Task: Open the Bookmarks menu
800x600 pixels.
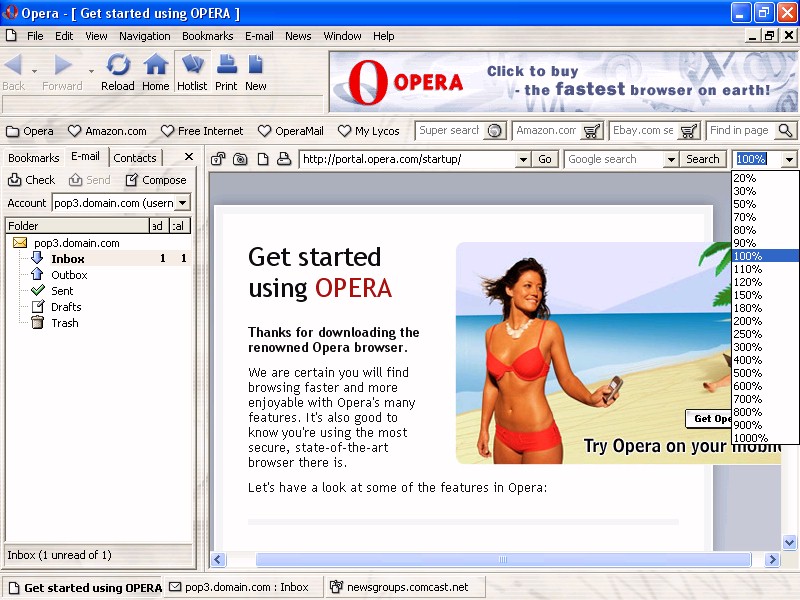Action: click(208, 36)
